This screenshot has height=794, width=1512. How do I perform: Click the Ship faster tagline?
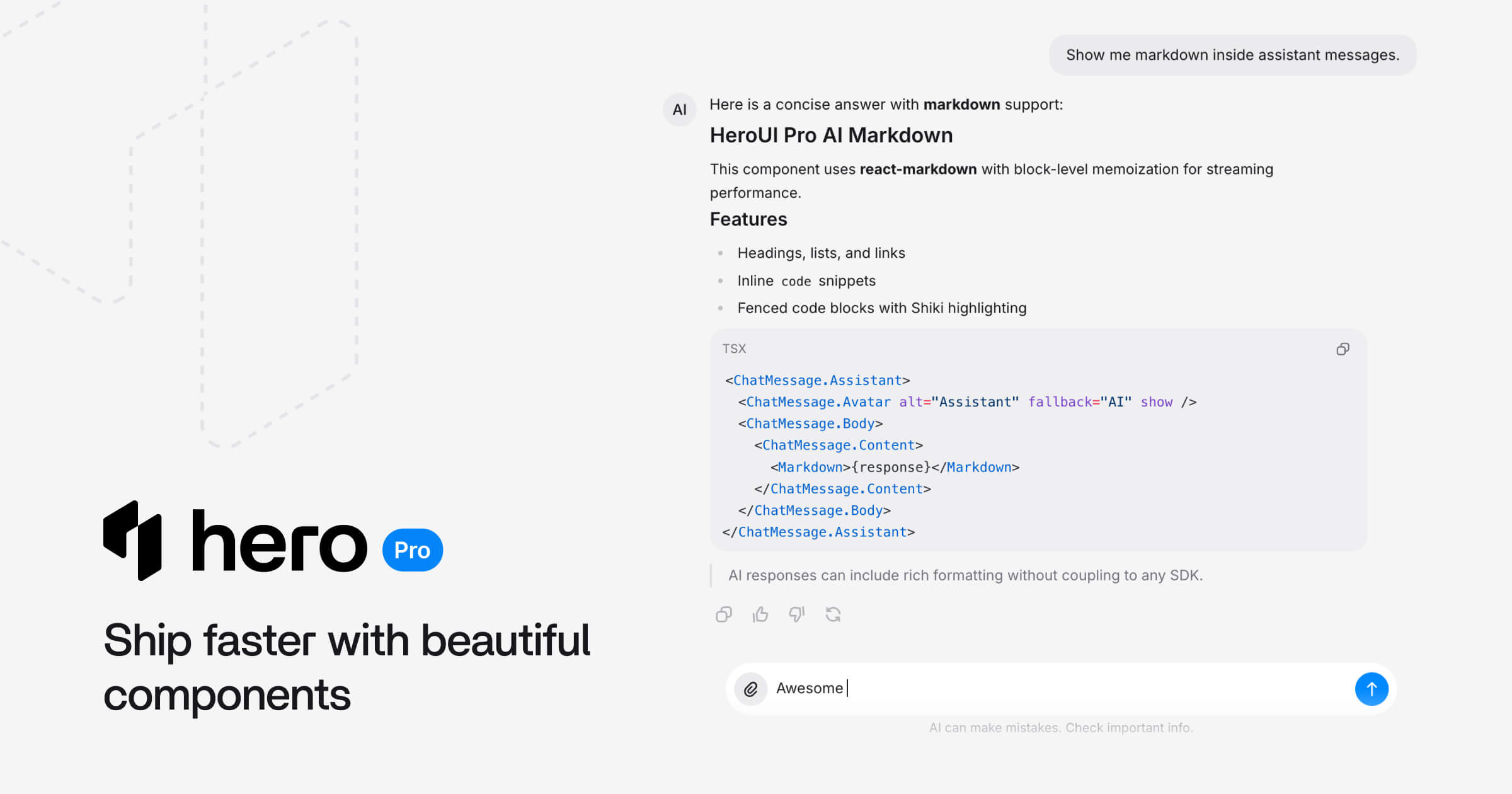[x=347, y=667]
